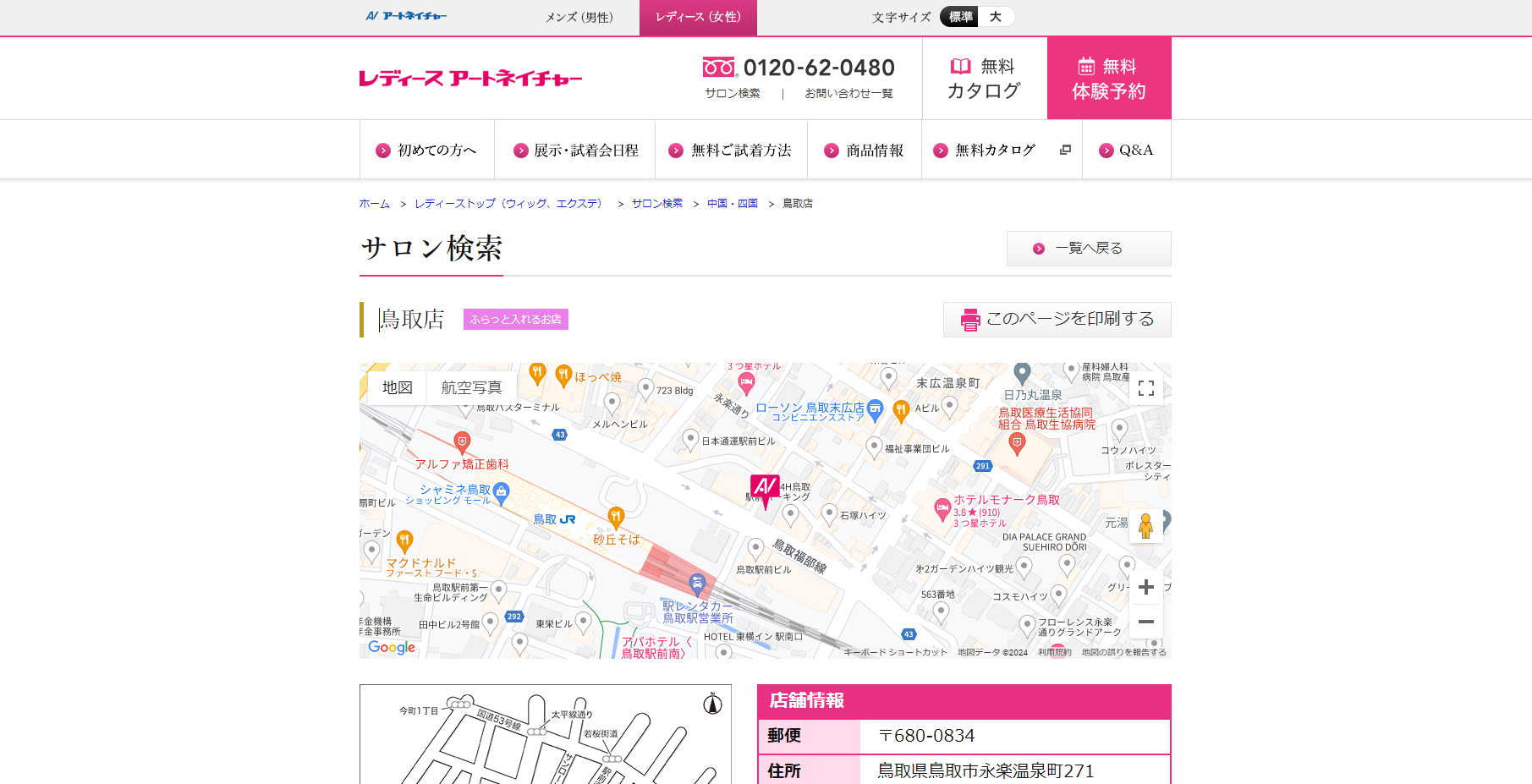Click the access map illustration thumbnail

coord(546,734)
